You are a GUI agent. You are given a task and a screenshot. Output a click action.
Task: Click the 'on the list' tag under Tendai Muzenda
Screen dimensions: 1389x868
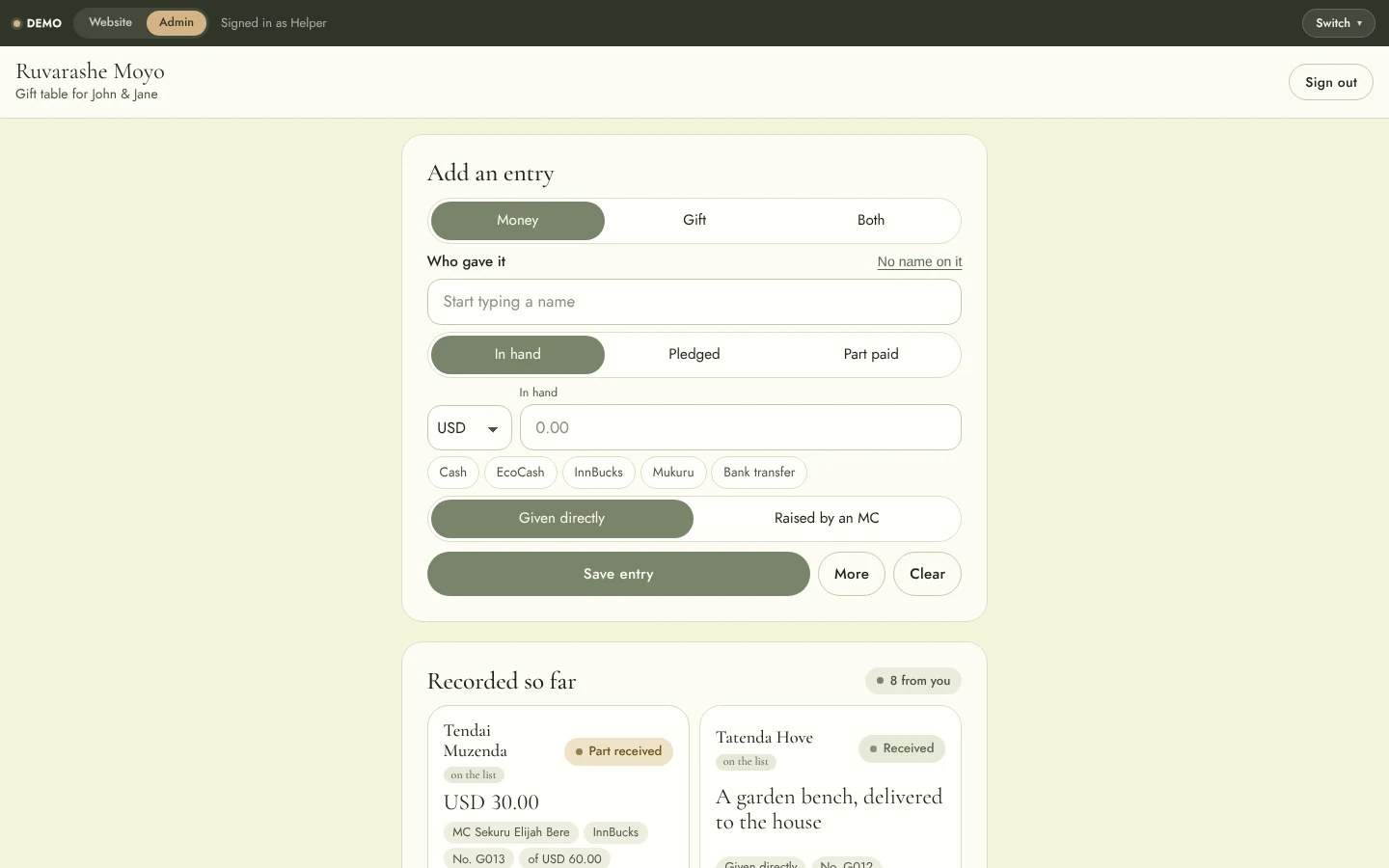(474, 775)
